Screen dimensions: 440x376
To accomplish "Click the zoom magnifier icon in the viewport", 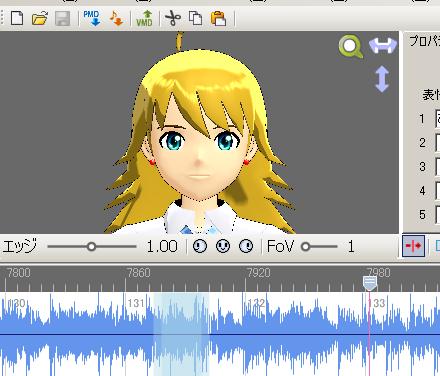I will click(351, 47).
